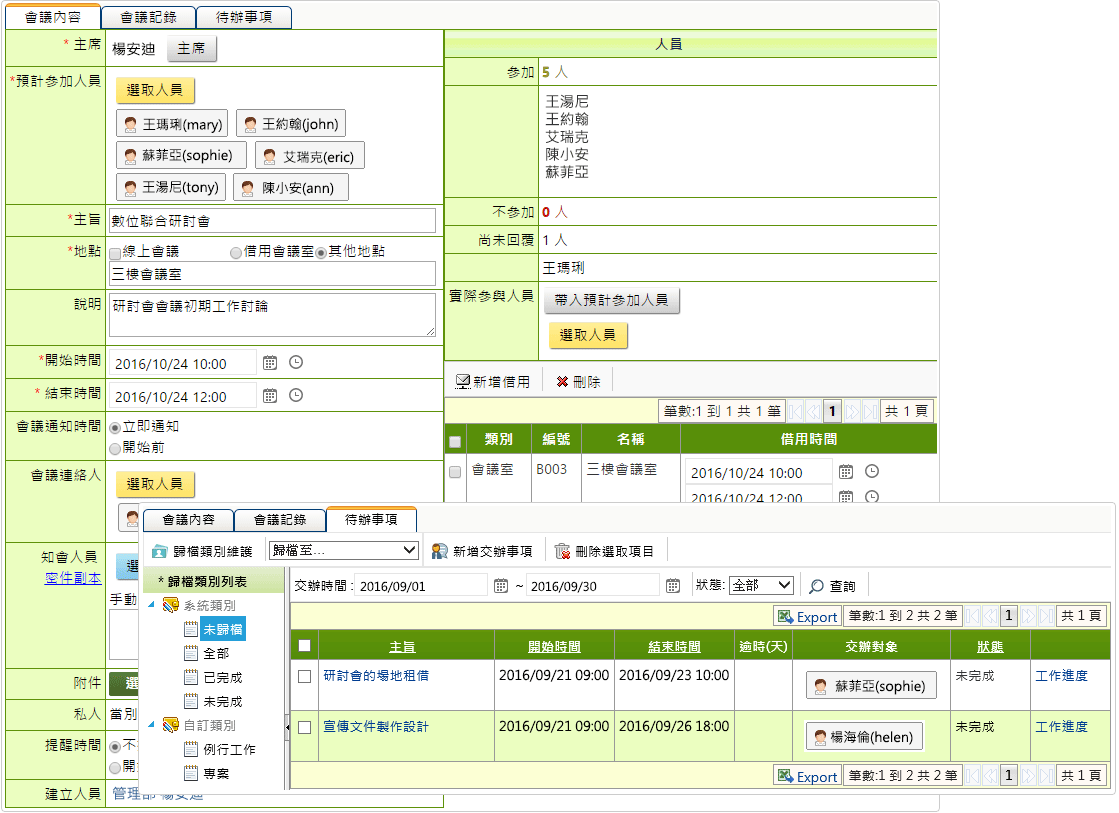Open the 待辦事項 tab at top
1119x813 pixels.
pyautogui.click(x=244, y=17)
